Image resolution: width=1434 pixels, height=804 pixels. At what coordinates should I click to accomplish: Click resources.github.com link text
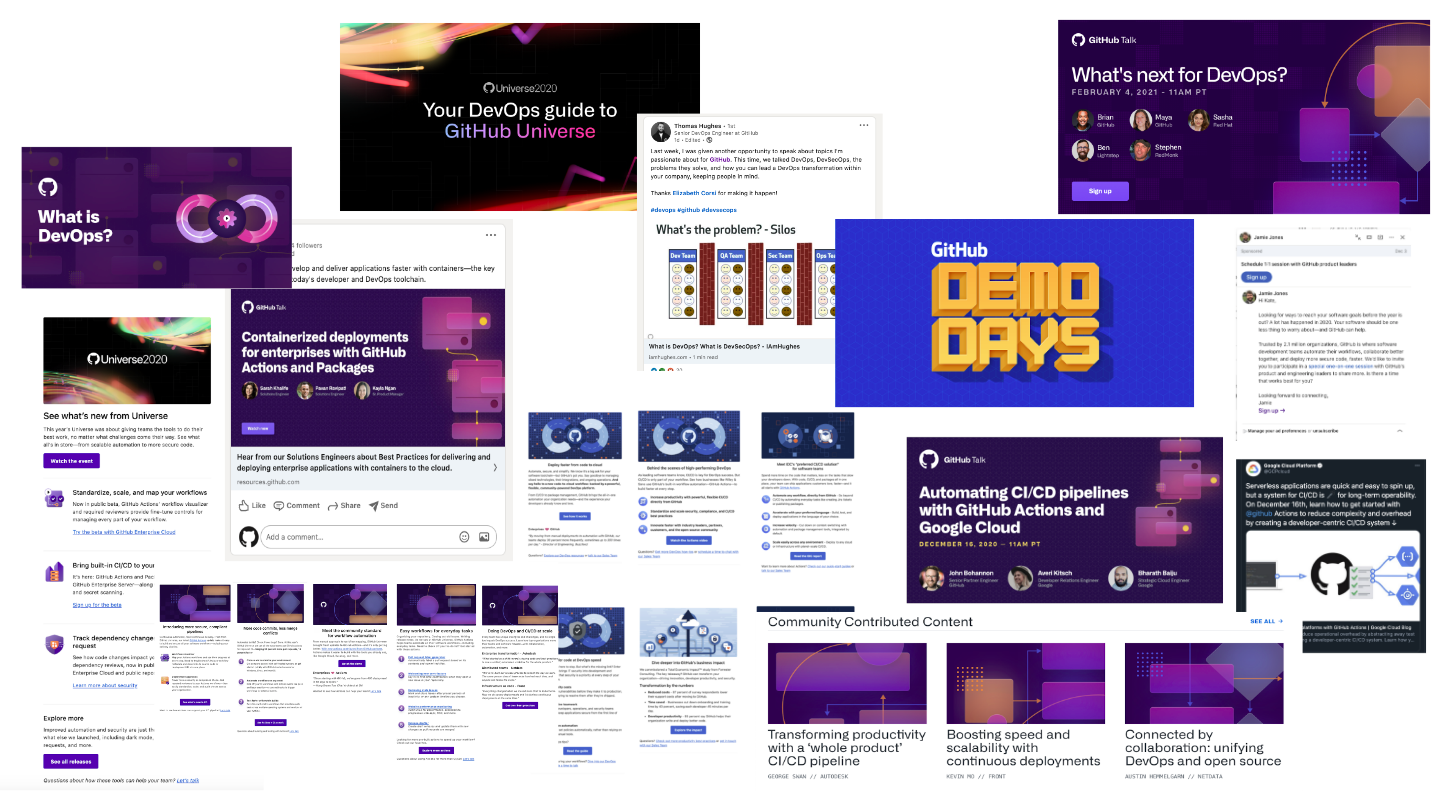tap(269, 482)
